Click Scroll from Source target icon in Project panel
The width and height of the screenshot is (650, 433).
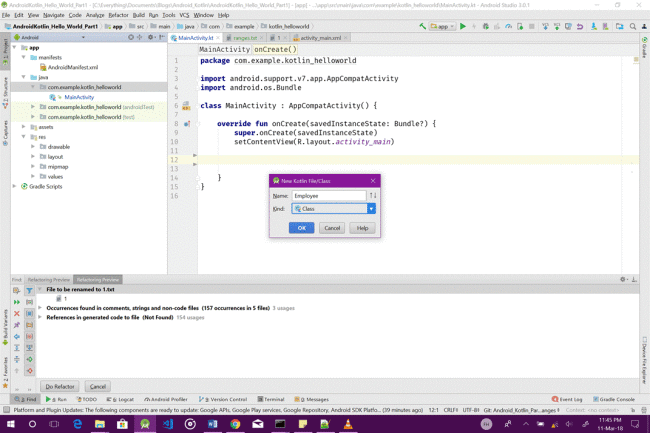point(131,37)
